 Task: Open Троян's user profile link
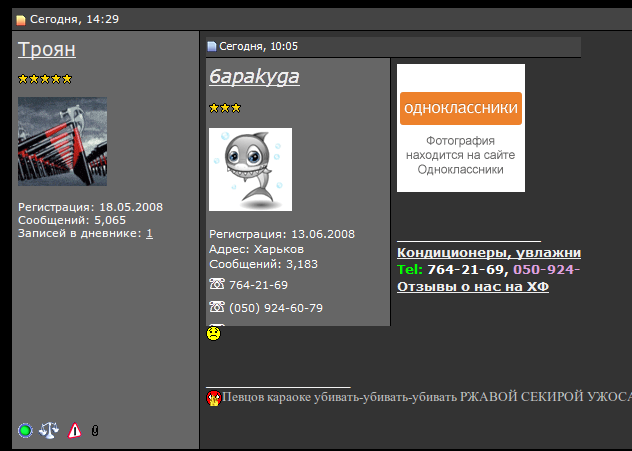click(47, 50)
